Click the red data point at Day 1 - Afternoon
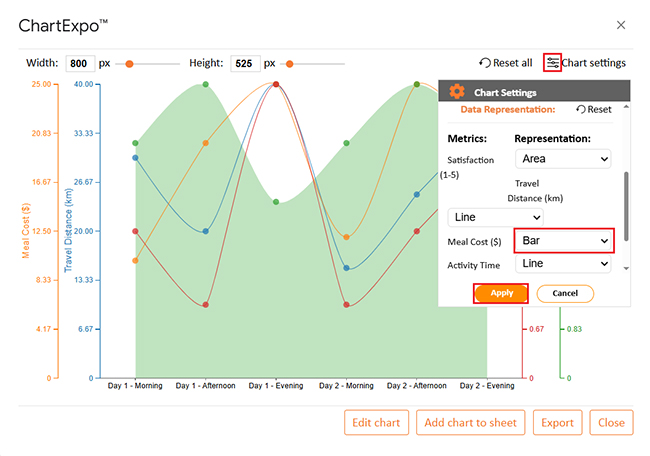 click(206, 305)
